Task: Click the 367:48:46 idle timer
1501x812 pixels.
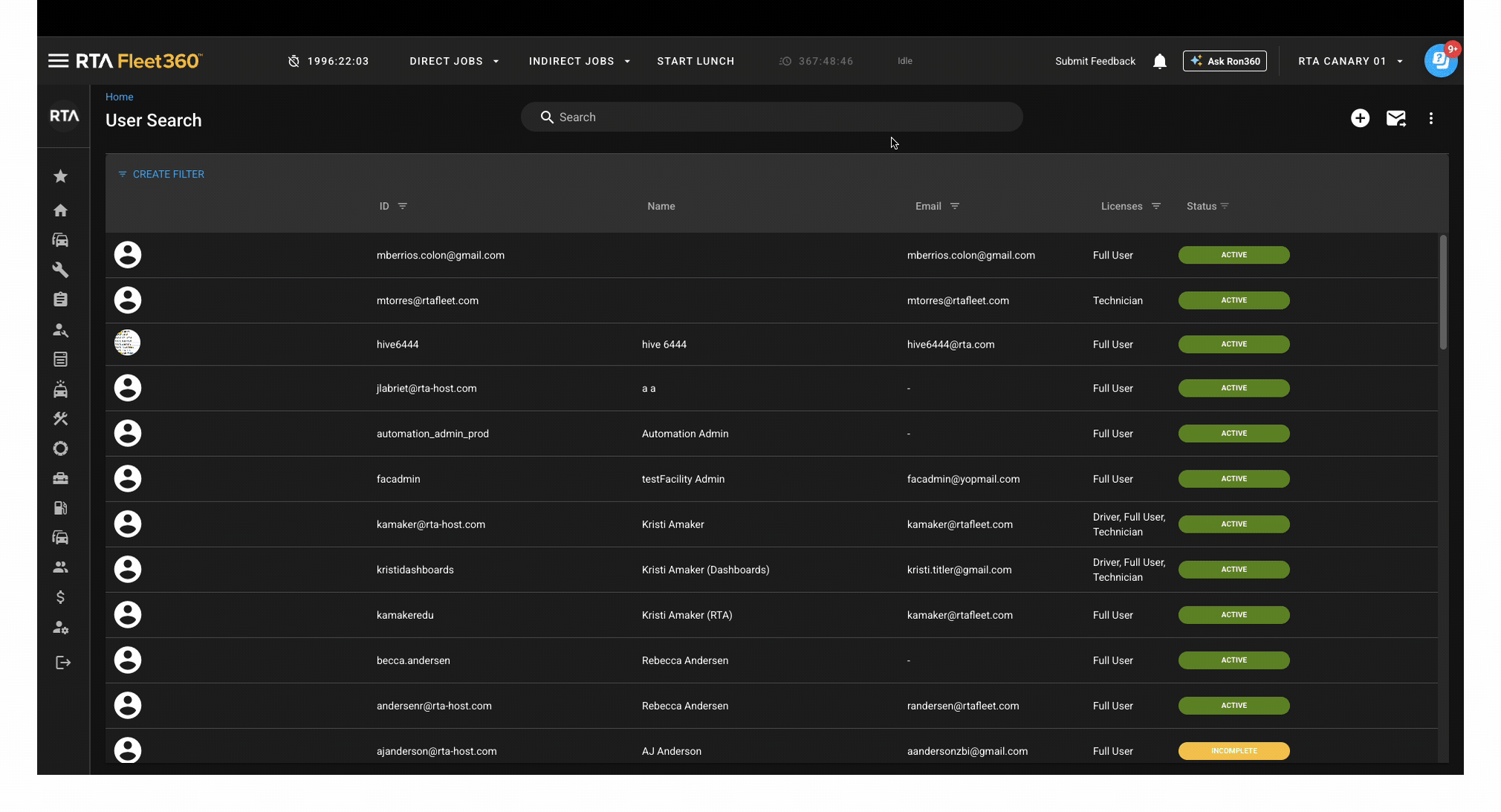Action: point(816,61)
